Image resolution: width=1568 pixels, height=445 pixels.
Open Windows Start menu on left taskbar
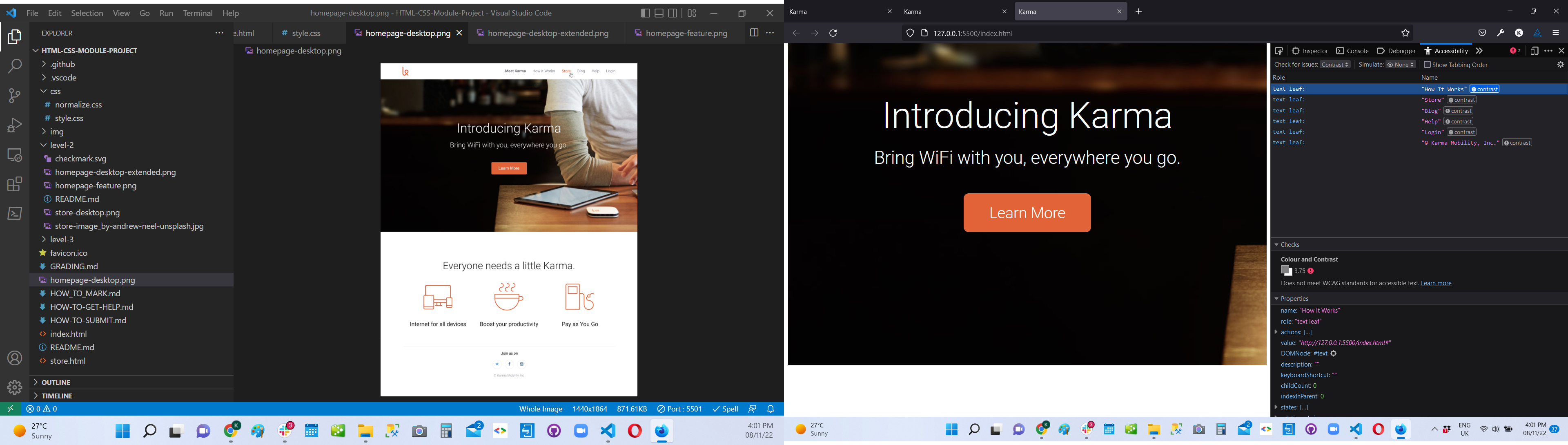(122, 431)
